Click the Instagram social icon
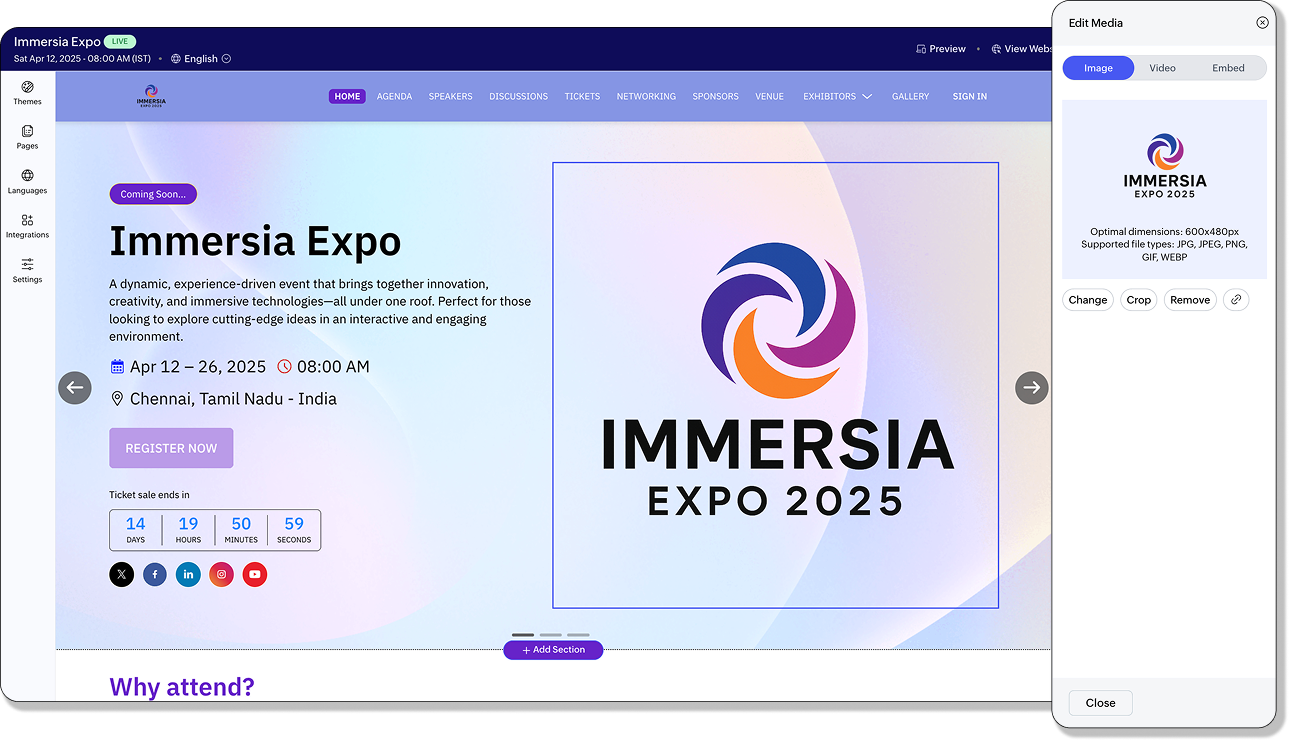1289x741 pixels. tap(222, 574)
